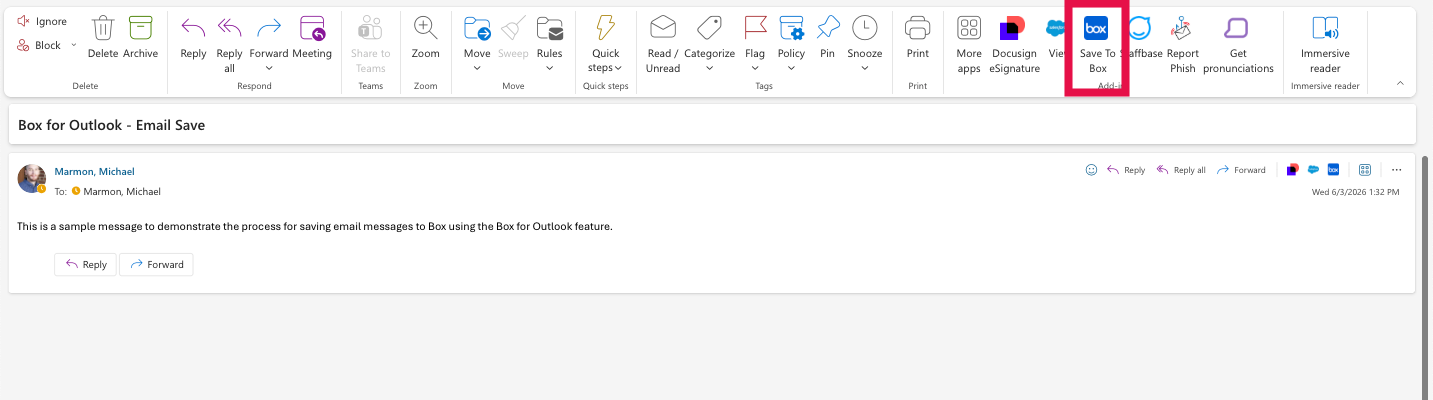The height and width of the screenshot is (400, 1433).
Task: Click the Policy icon
Action: pos(791,28)
